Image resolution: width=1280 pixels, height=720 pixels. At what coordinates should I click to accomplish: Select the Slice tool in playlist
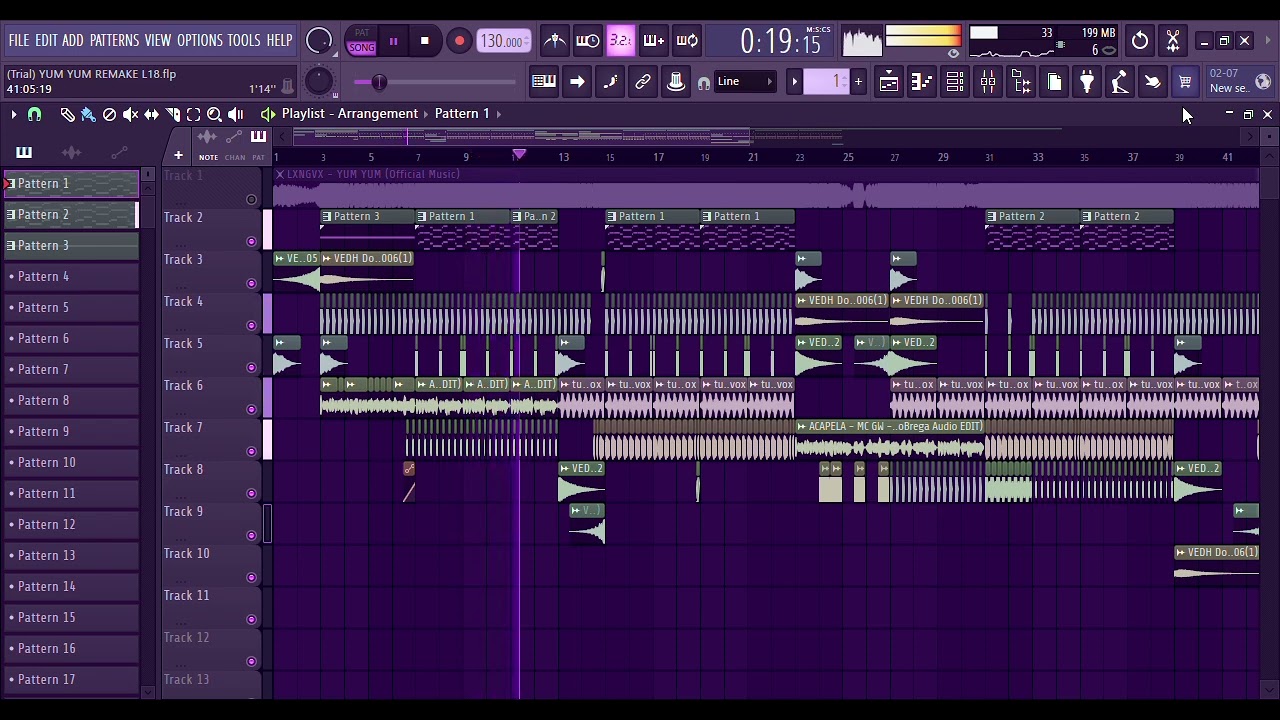click(172, 115)
